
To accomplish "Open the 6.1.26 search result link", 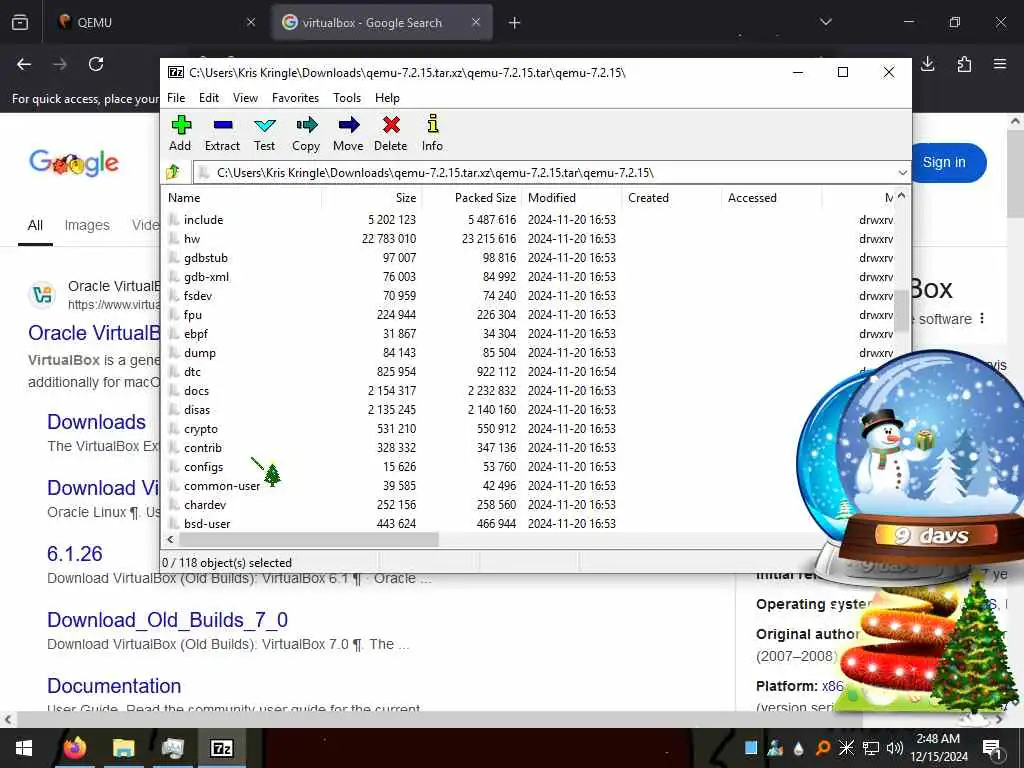I will coord(75,554).
